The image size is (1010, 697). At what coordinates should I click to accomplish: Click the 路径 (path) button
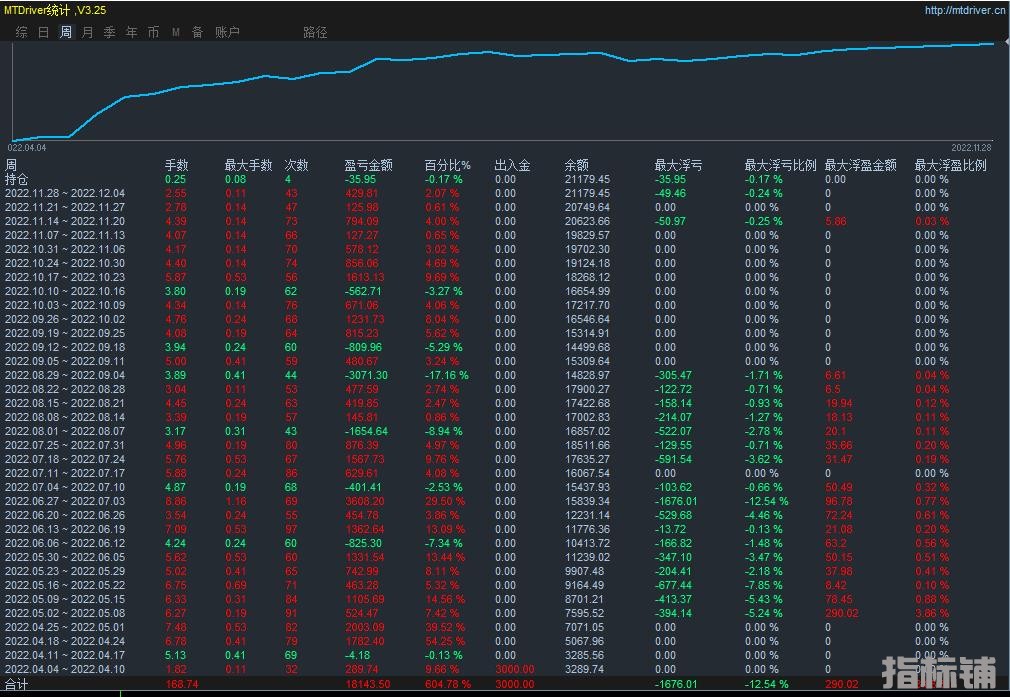click(315, 32)
